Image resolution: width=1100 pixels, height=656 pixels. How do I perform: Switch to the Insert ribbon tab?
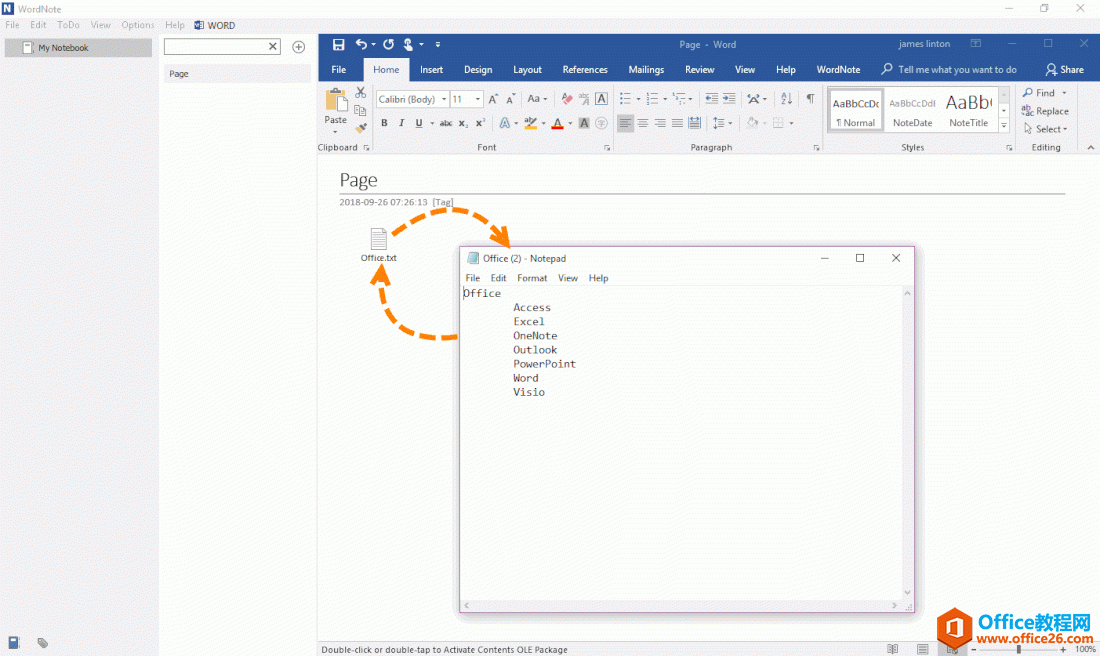pyautogui.click(x=431, y=70)
